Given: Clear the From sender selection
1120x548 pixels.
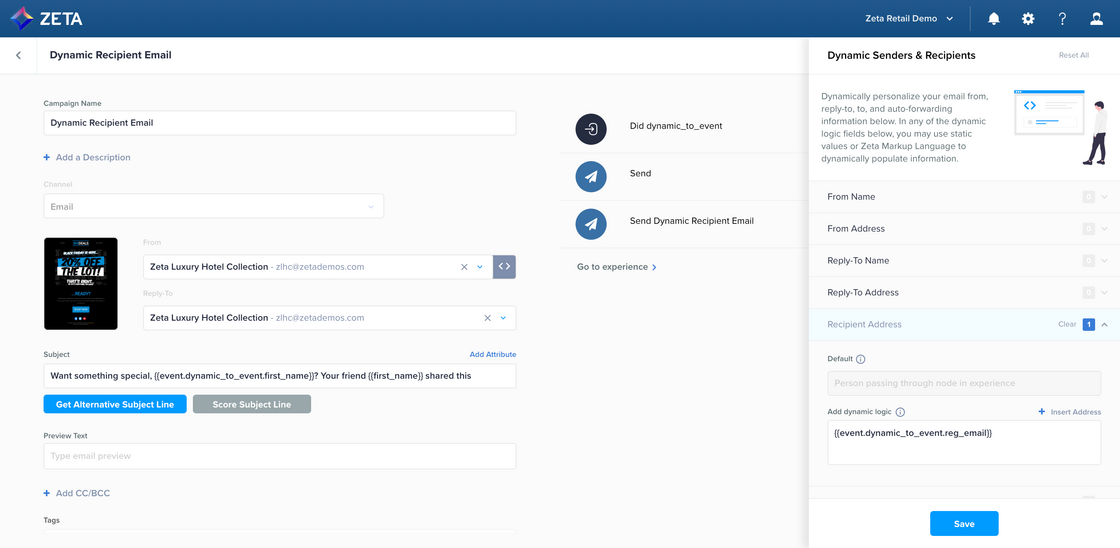Looking at the screenshot, I should 464,267.
